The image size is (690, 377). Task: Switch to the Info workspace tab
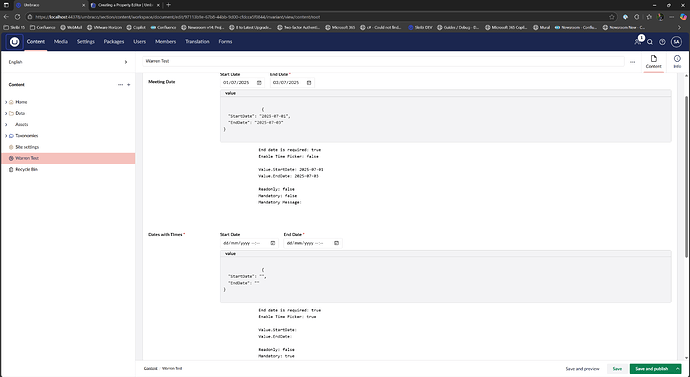pyautogui.click(x=677, y=62)
